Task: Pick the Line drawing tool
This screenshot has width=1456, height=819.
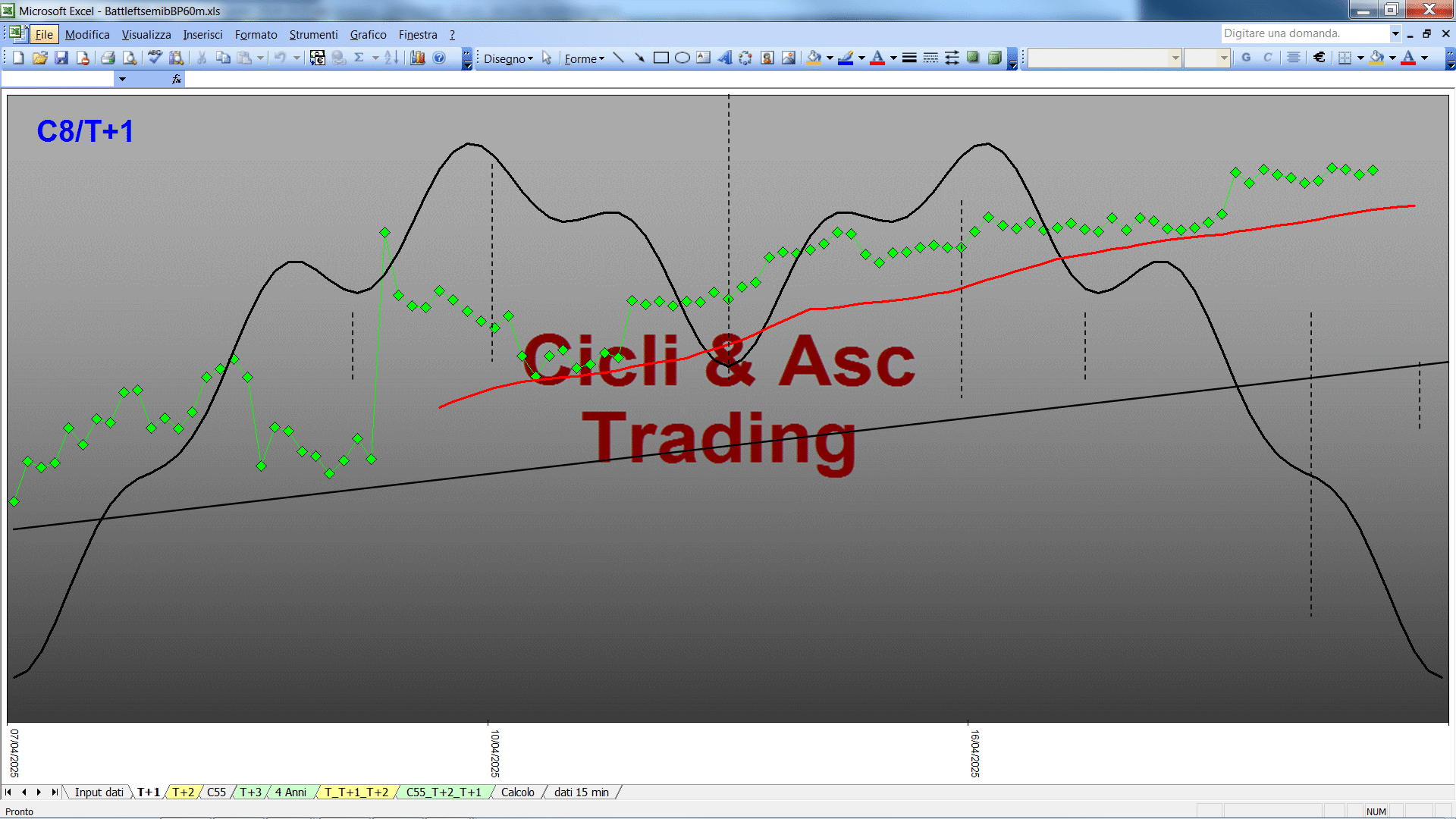Action: [x=619, y=58]
